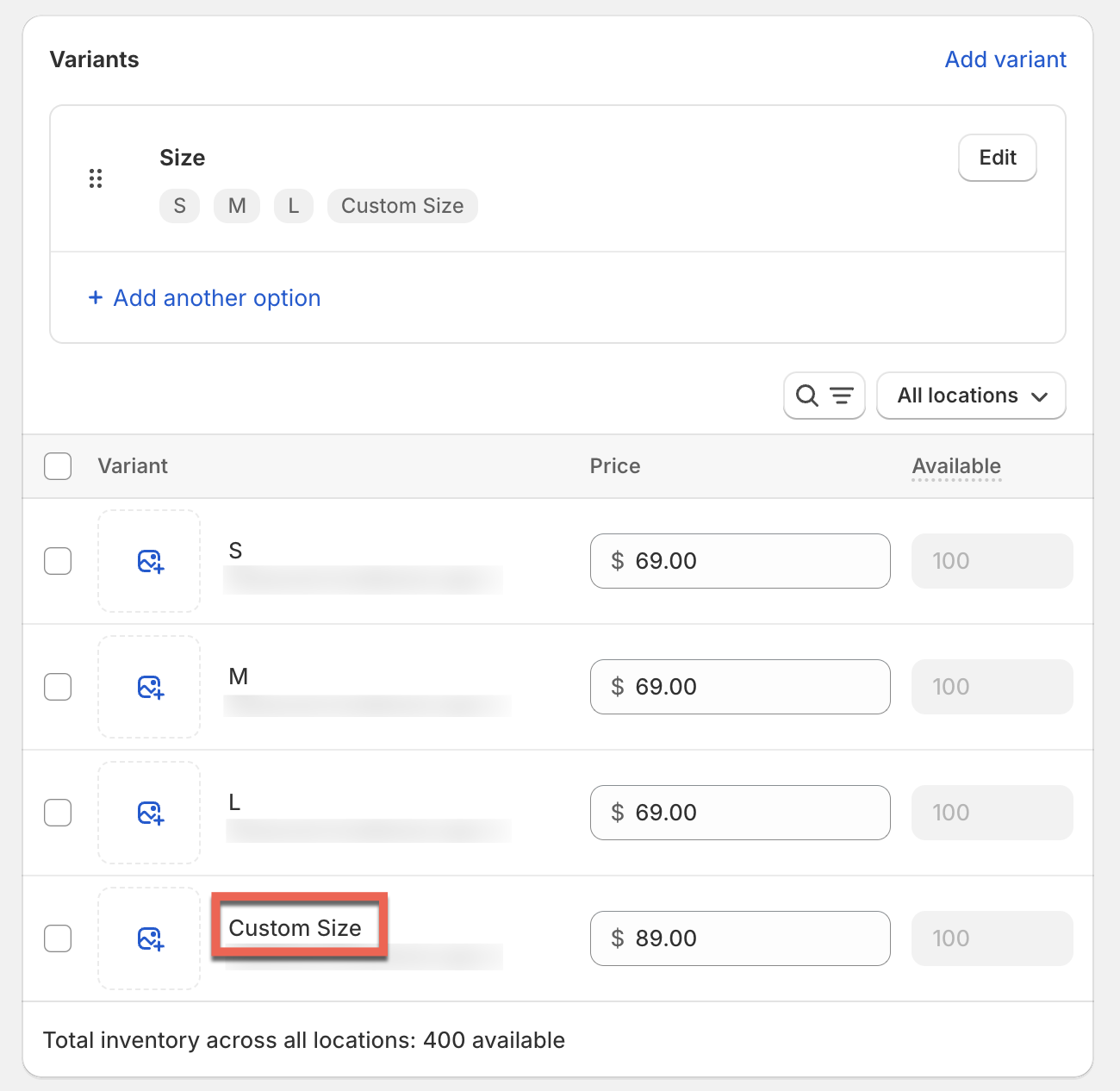The image size is (1120, 1091).
Task: Check the select-all checkbox in the table header
Action: (58, 465)
